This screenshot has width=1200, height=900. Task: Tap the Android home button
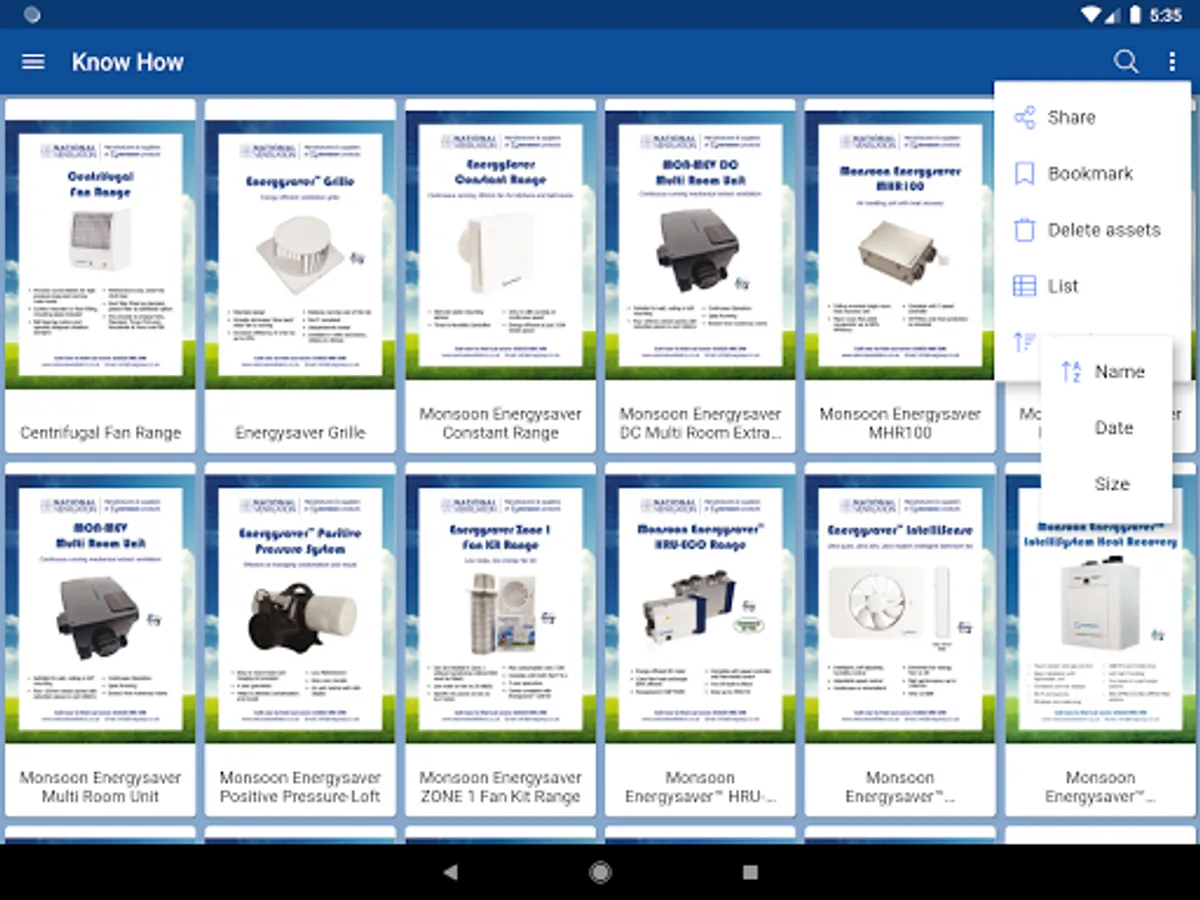click(600, 872)
